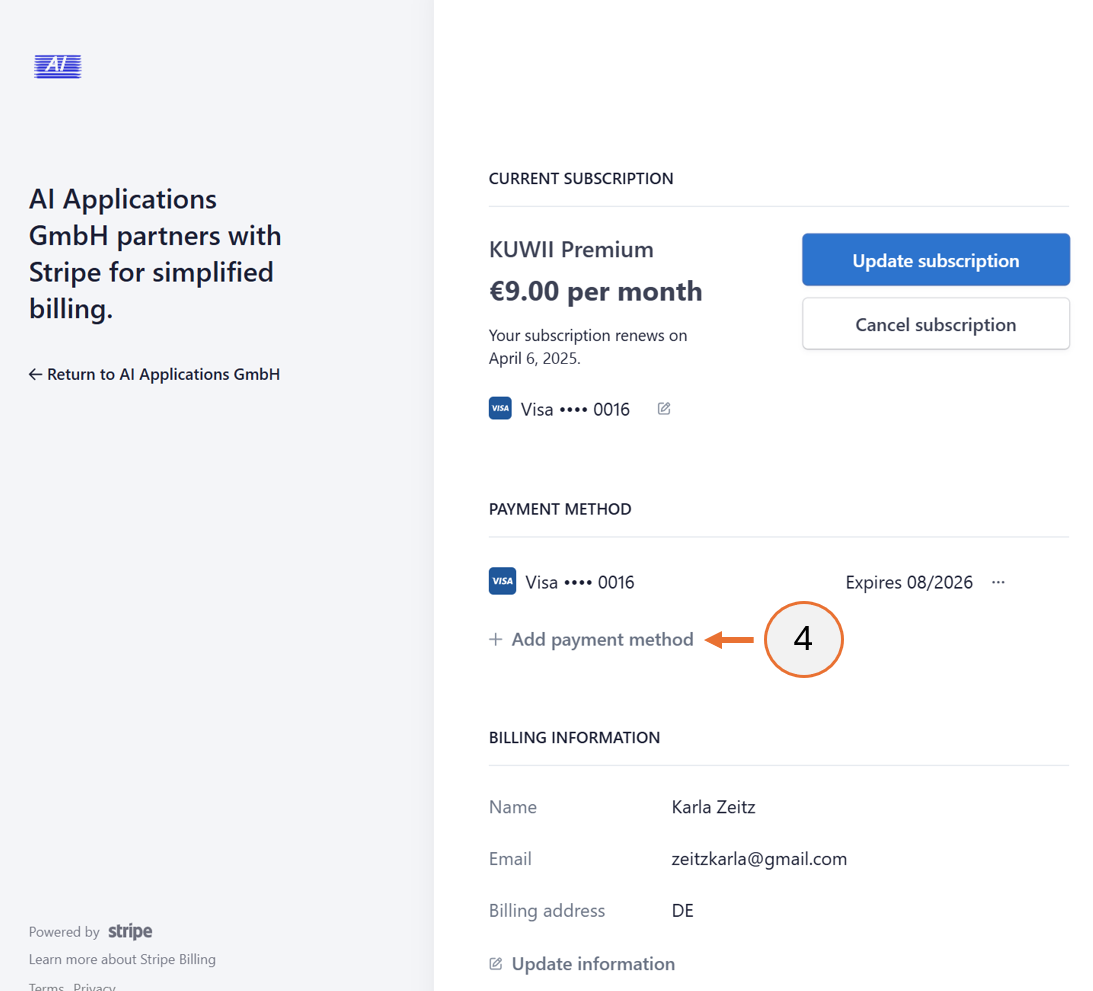This screenshot has width=1093, height=991.
Task: Click the email zeitzkarla@gmail.com
Action: point(759,858)
